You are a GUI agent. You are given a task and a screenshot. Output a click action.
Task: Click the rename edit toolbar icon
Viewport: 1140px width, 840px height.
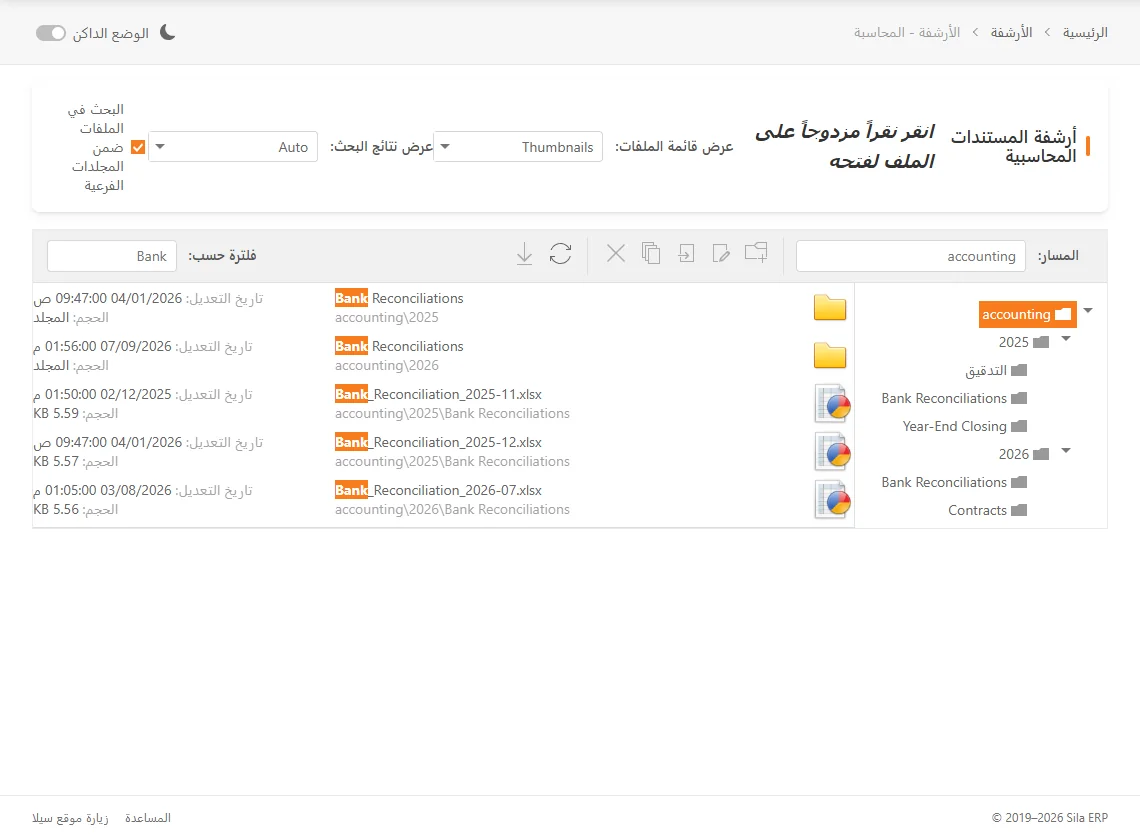(x=721, y=253)
